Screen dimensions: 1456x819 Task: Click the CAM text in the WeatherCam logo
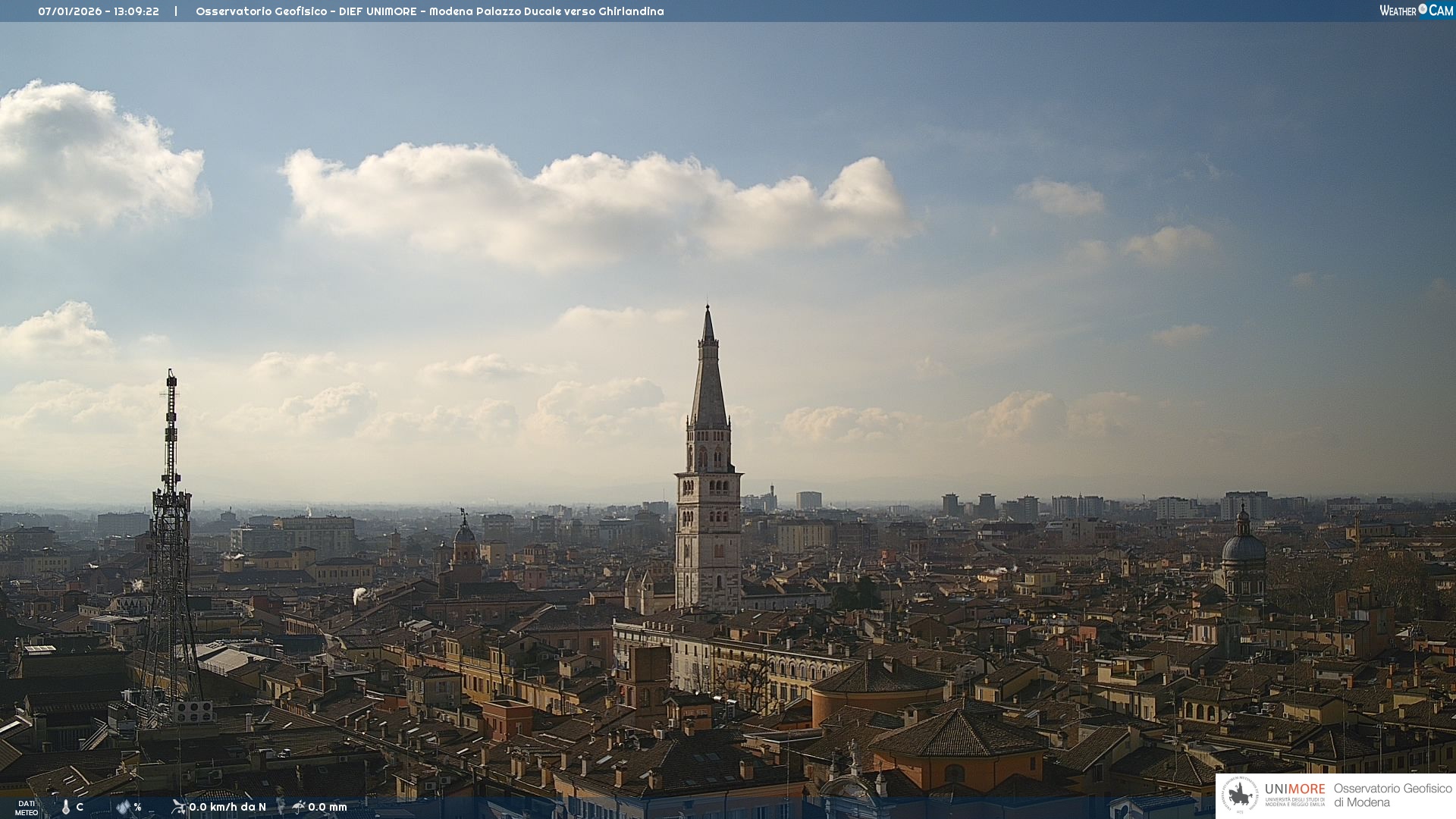[1441, 11]
